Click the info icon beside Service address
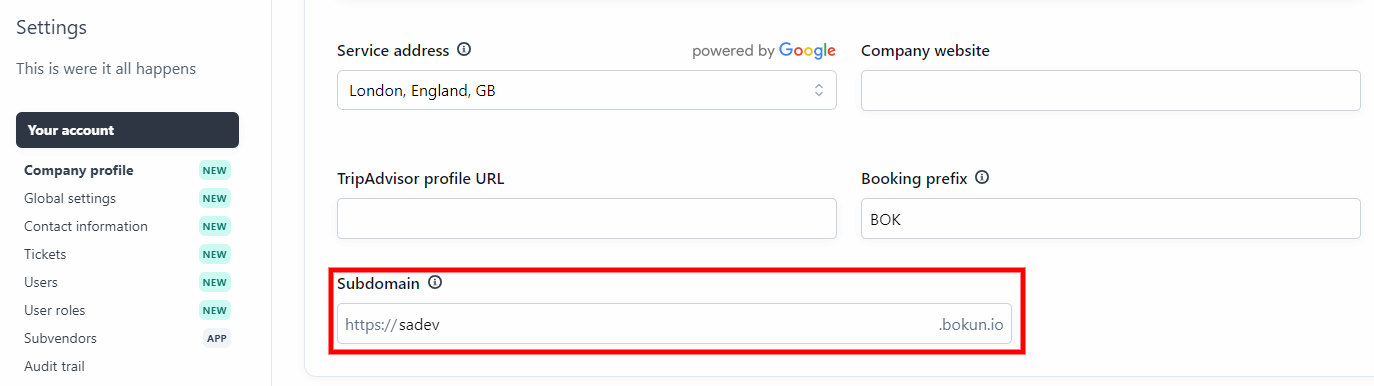 point(464,50)
